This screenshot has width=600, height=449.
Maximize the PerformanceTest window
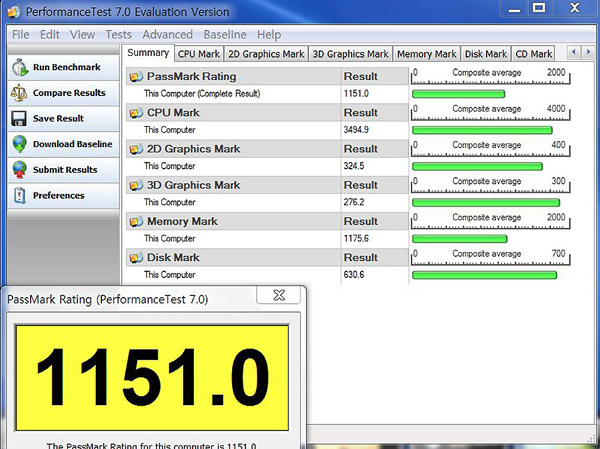click(539, 8)
